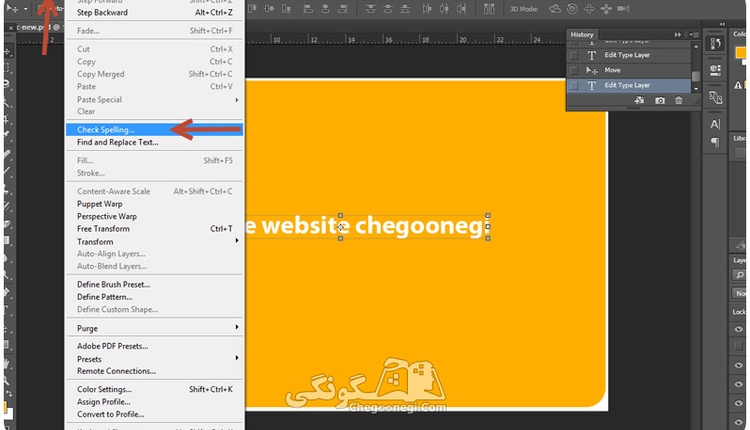Distribute bottom edges icon in options bar
The height and width of the screenshot is (430, 750).
coord(405,9)
